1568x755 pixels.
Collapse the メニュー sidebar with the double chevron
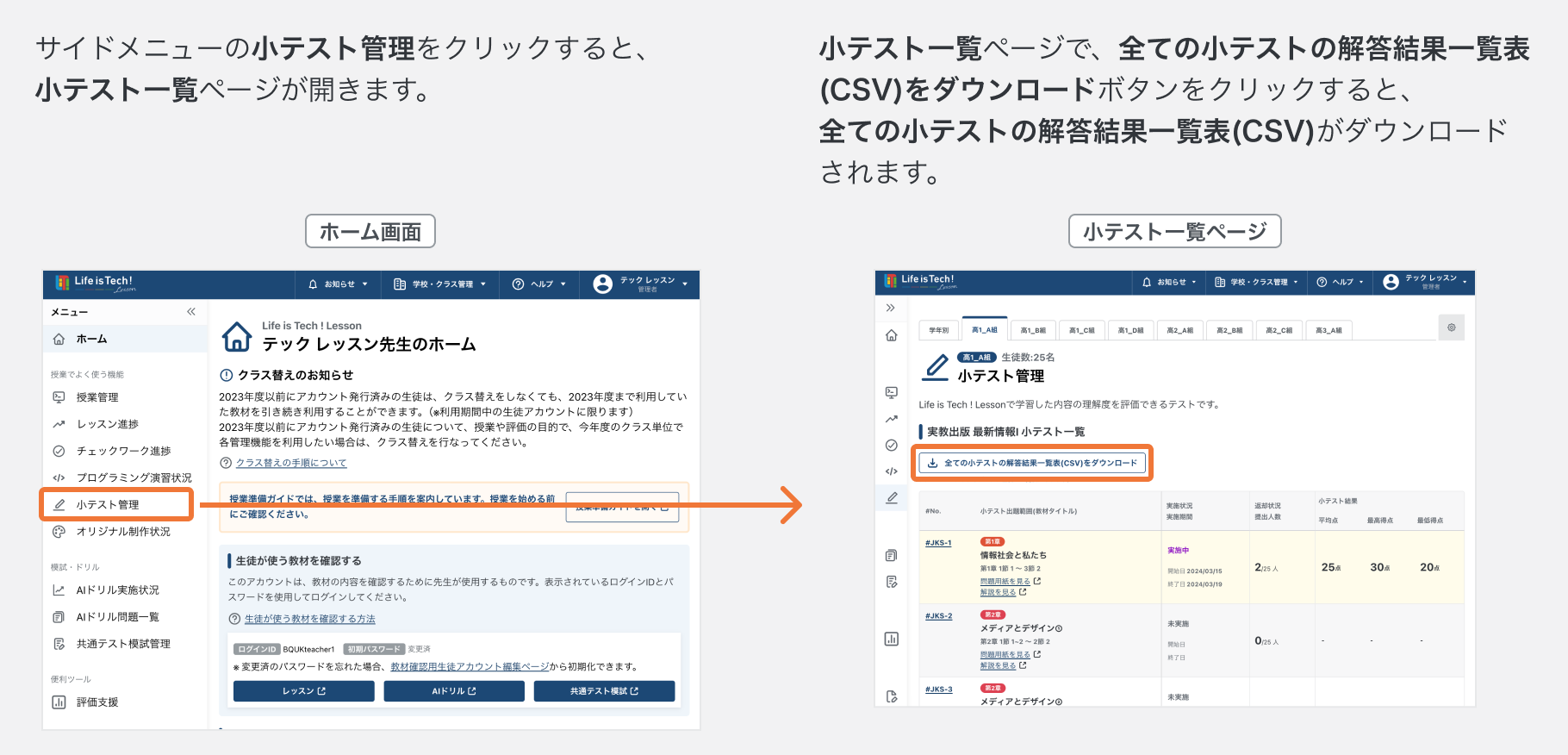click(x=191, y=312)
